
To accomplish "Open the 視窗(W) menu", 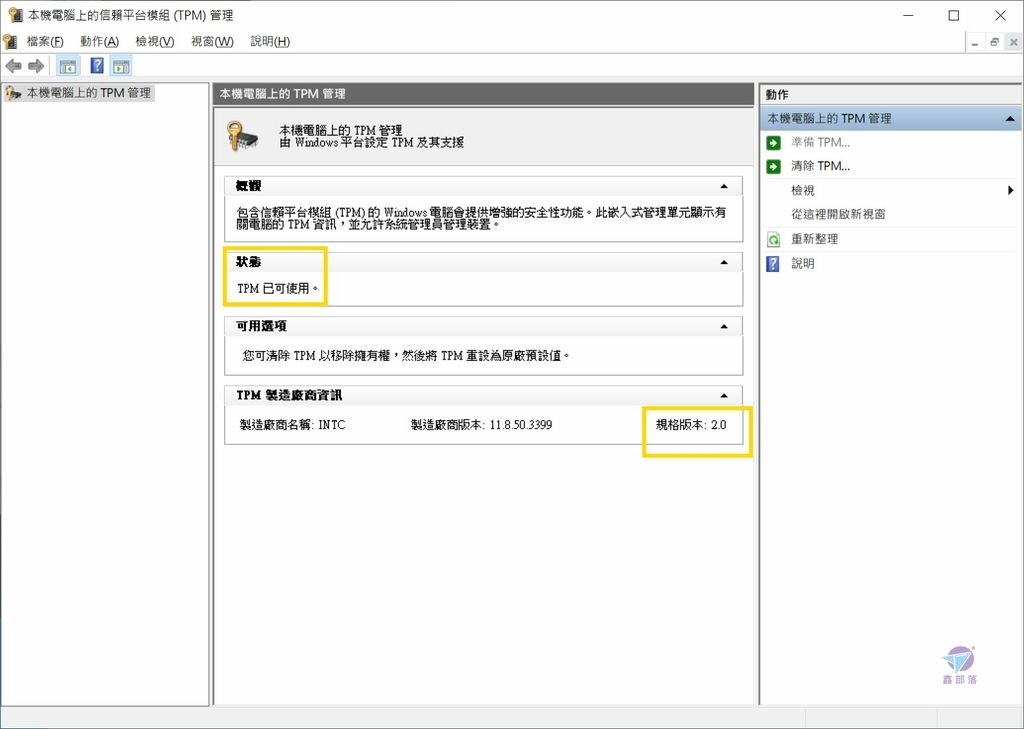I will click(212, 41).
